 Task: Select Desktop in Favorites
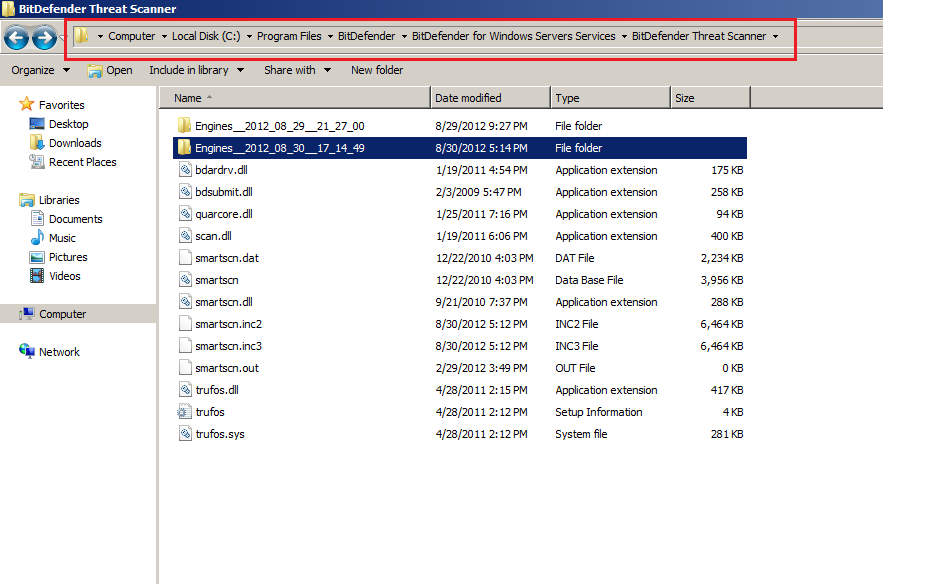tap(69, 124)
